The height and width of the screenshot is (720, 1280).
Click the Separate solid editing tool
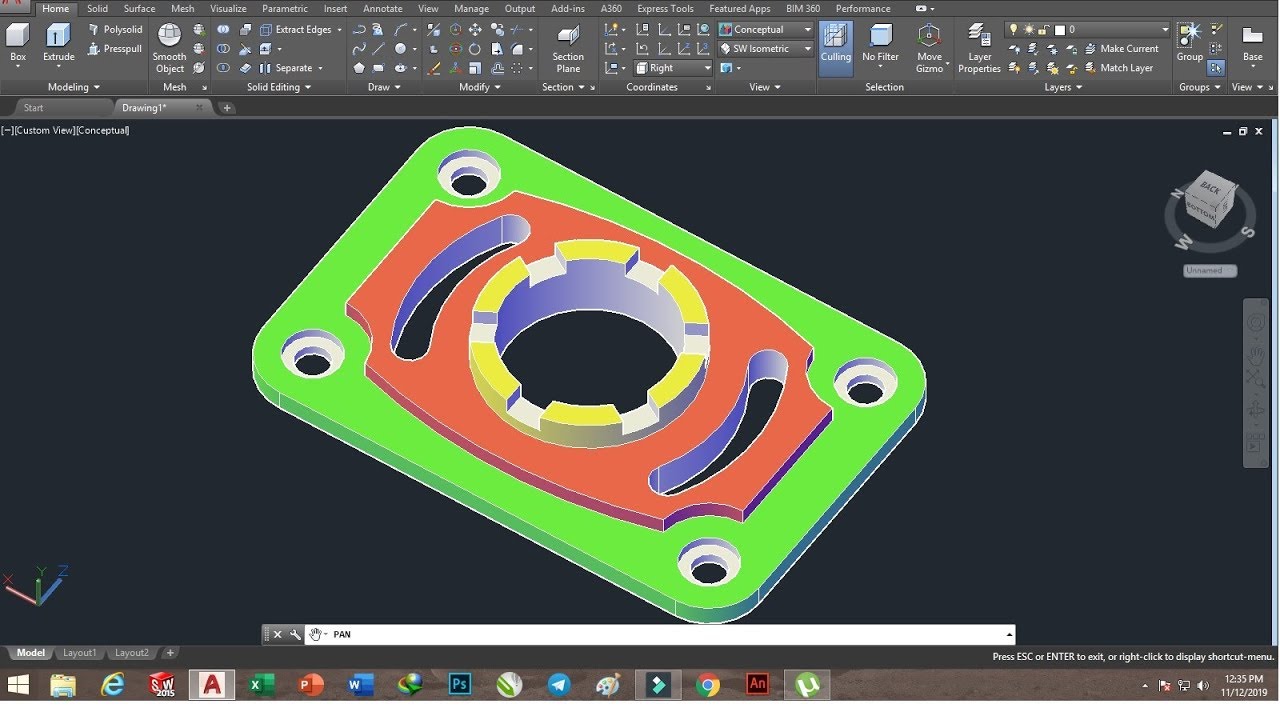pos(287,68)
